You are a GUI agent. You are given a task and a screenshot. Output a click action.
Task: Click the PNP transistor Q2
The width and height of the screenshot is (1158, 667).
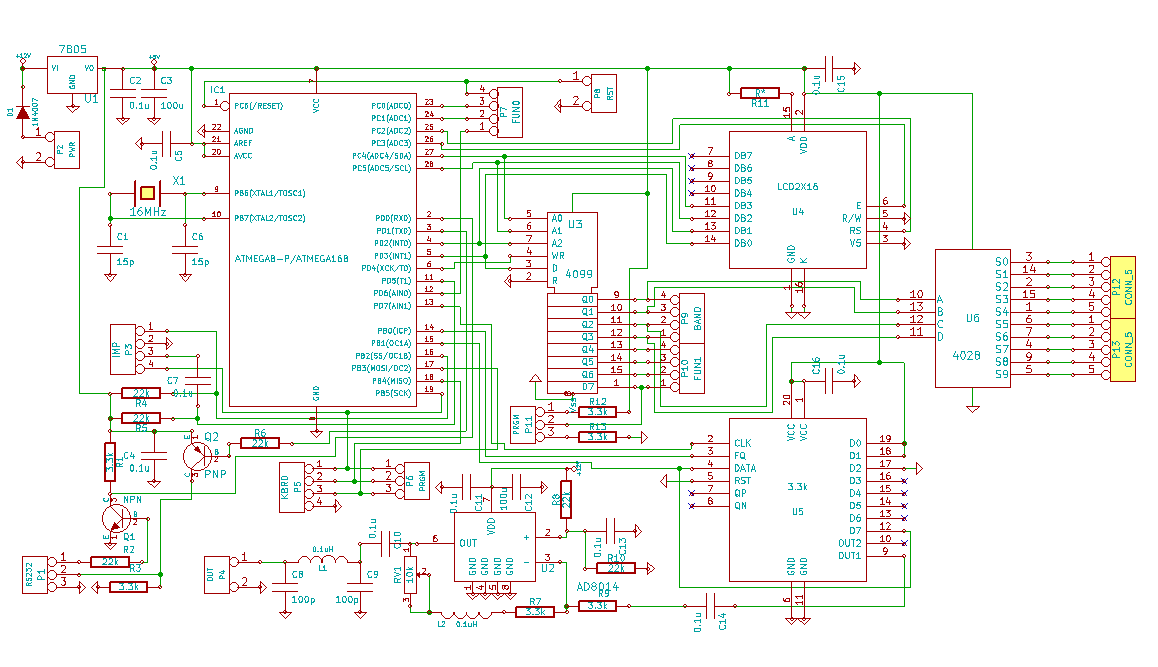tap(197, 455)
